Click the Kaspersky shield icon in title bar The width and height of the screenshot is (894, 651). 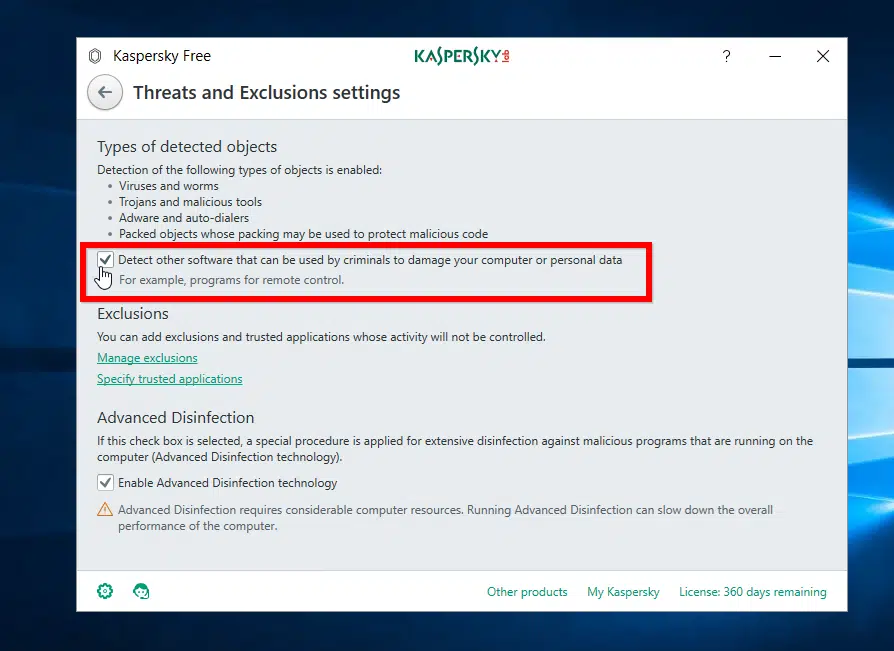pyautogui.click(x=95, y=56)
